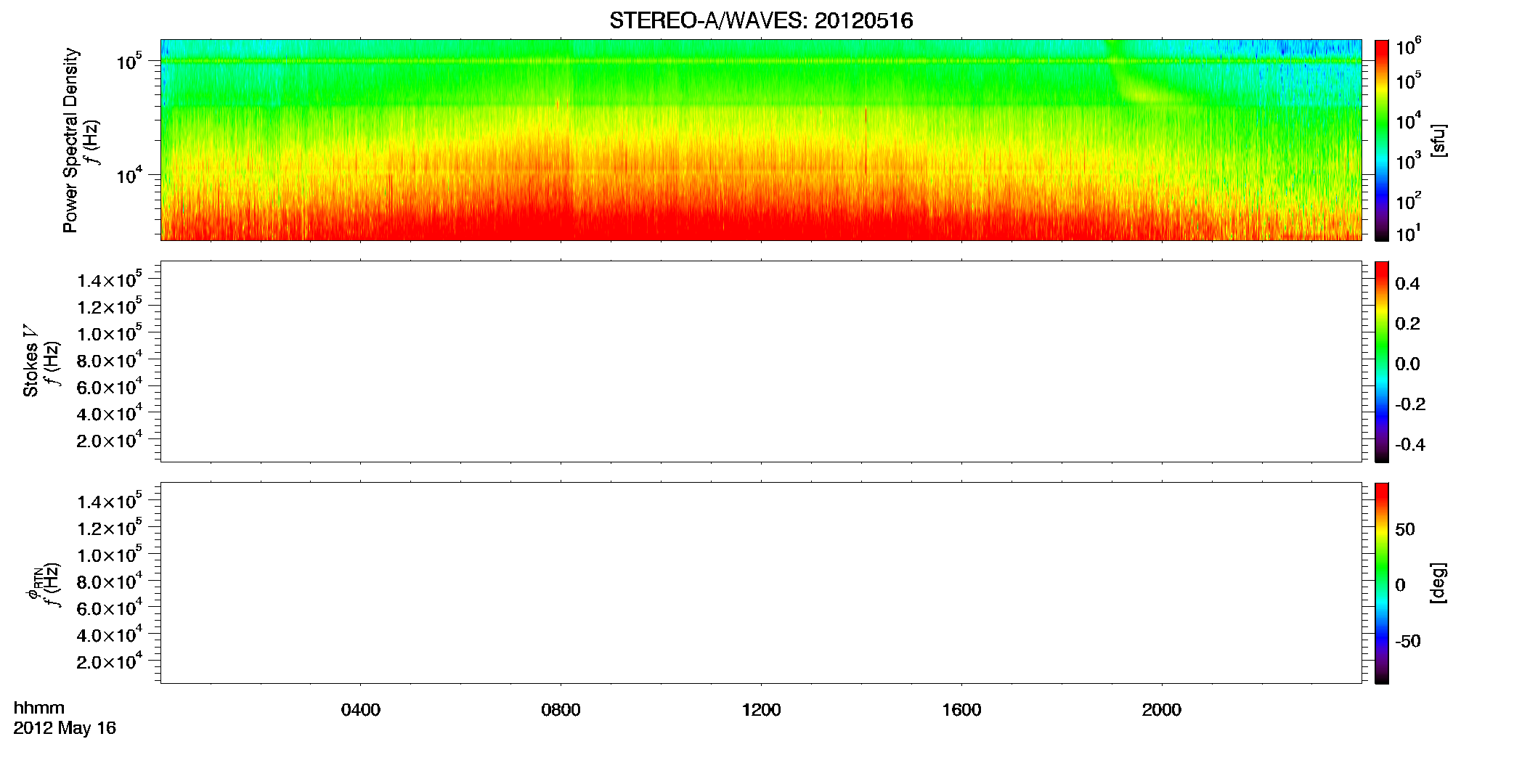This screenshot has width=1522, height=784.
Task: Click the 0.0 tick on Stokes colorbar
Action: tap(1407, 364)
